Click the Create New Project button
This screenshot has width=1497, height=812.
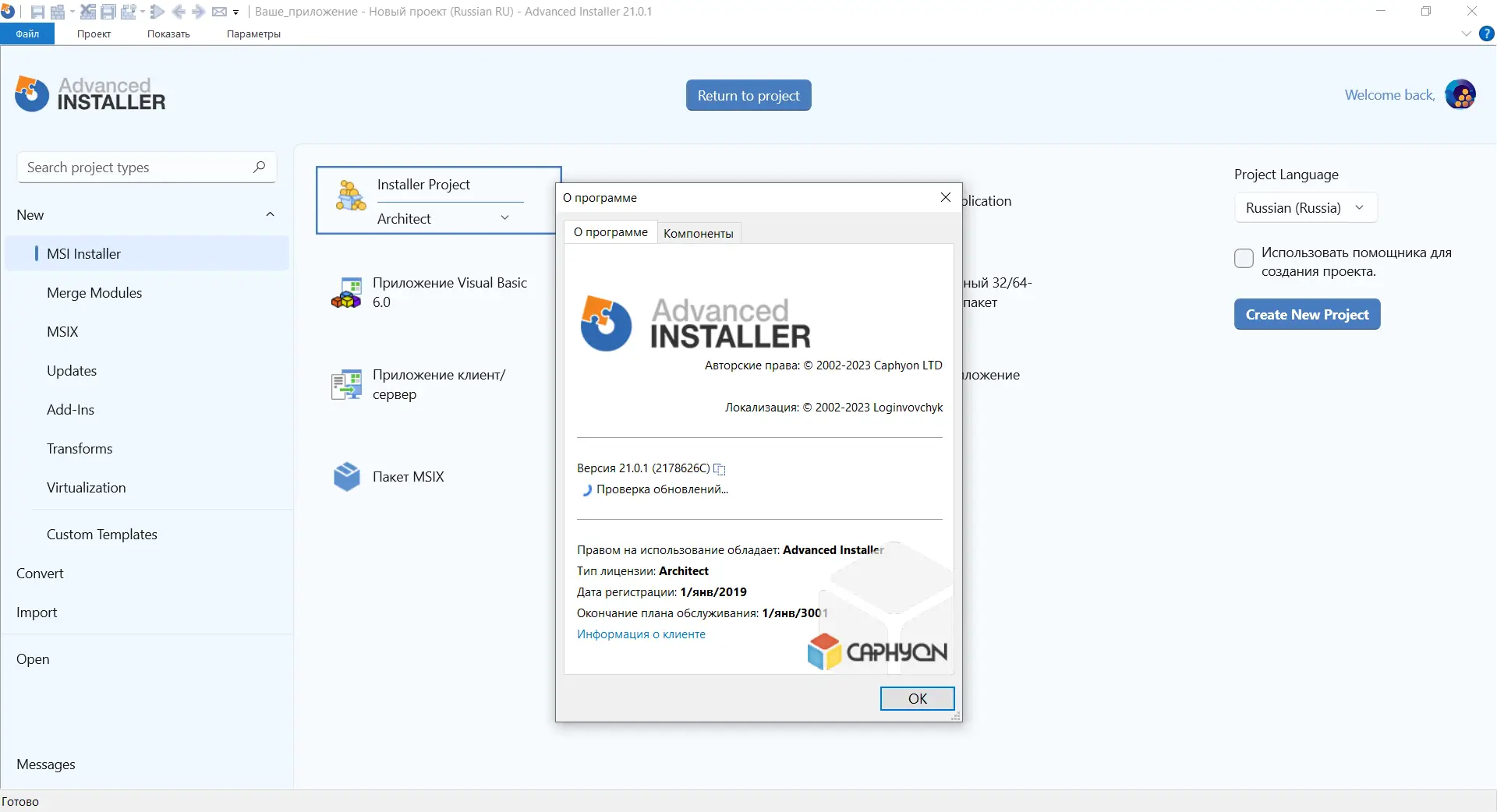point(1307,314)
